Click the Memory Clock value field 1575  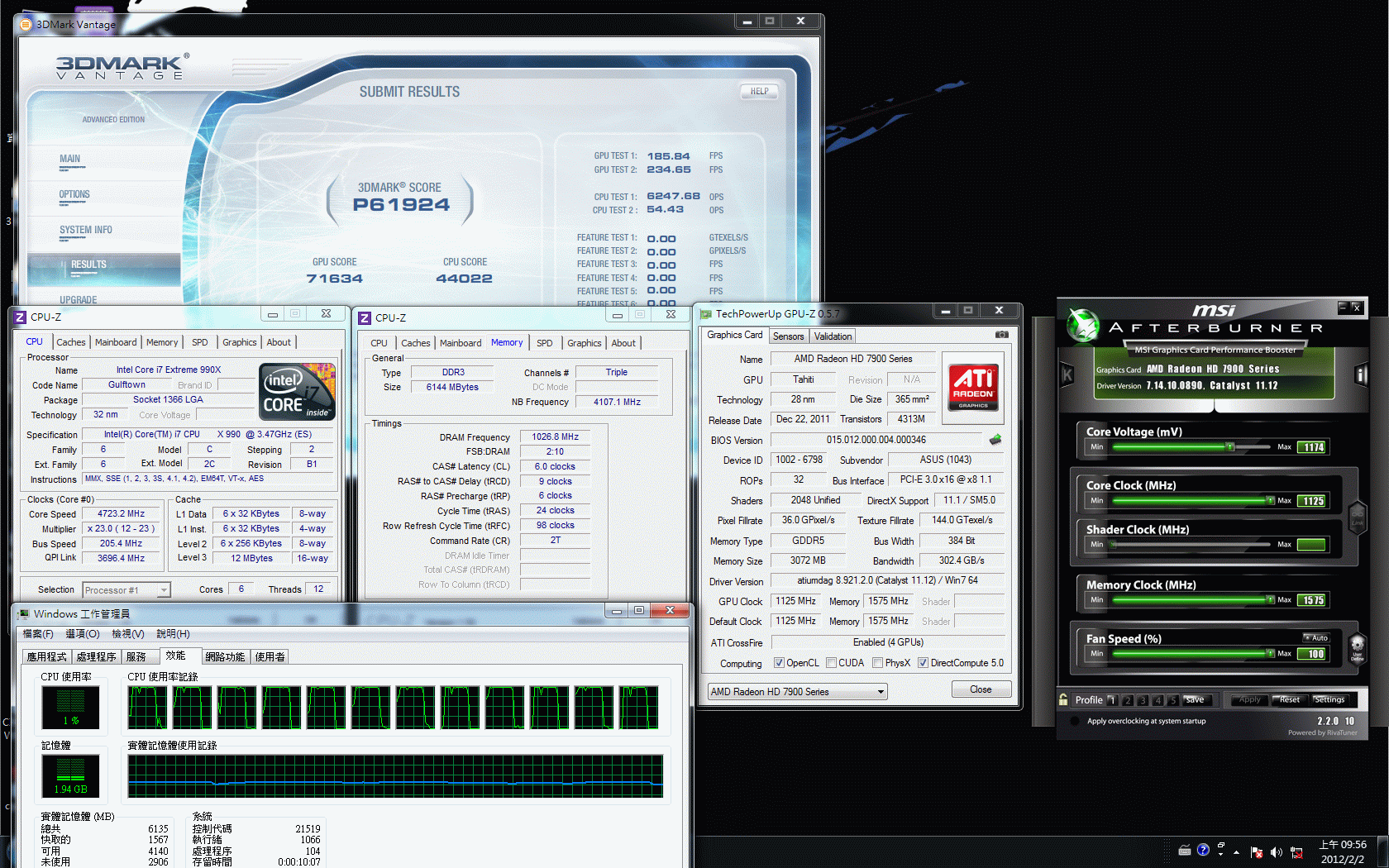[x=1313, y=600]
